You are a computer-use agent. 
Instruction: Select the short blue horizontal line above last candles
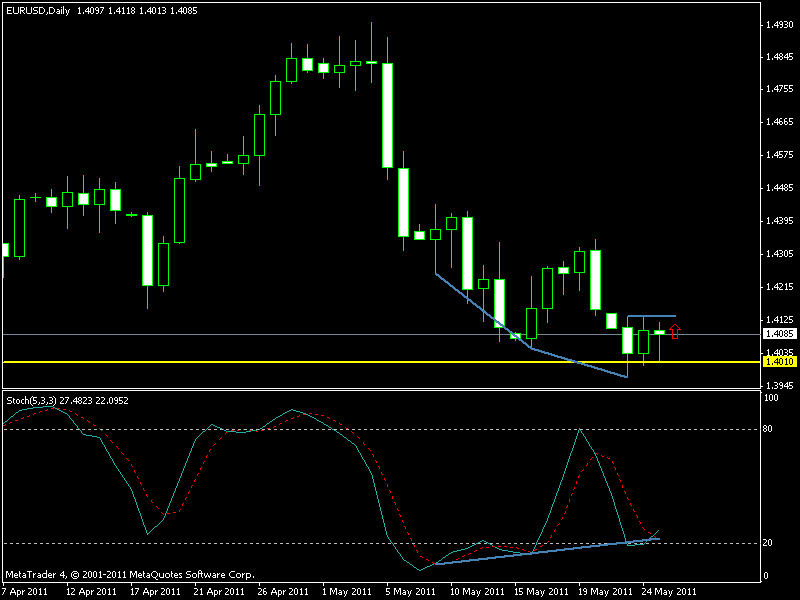click(x=652, y=316)
